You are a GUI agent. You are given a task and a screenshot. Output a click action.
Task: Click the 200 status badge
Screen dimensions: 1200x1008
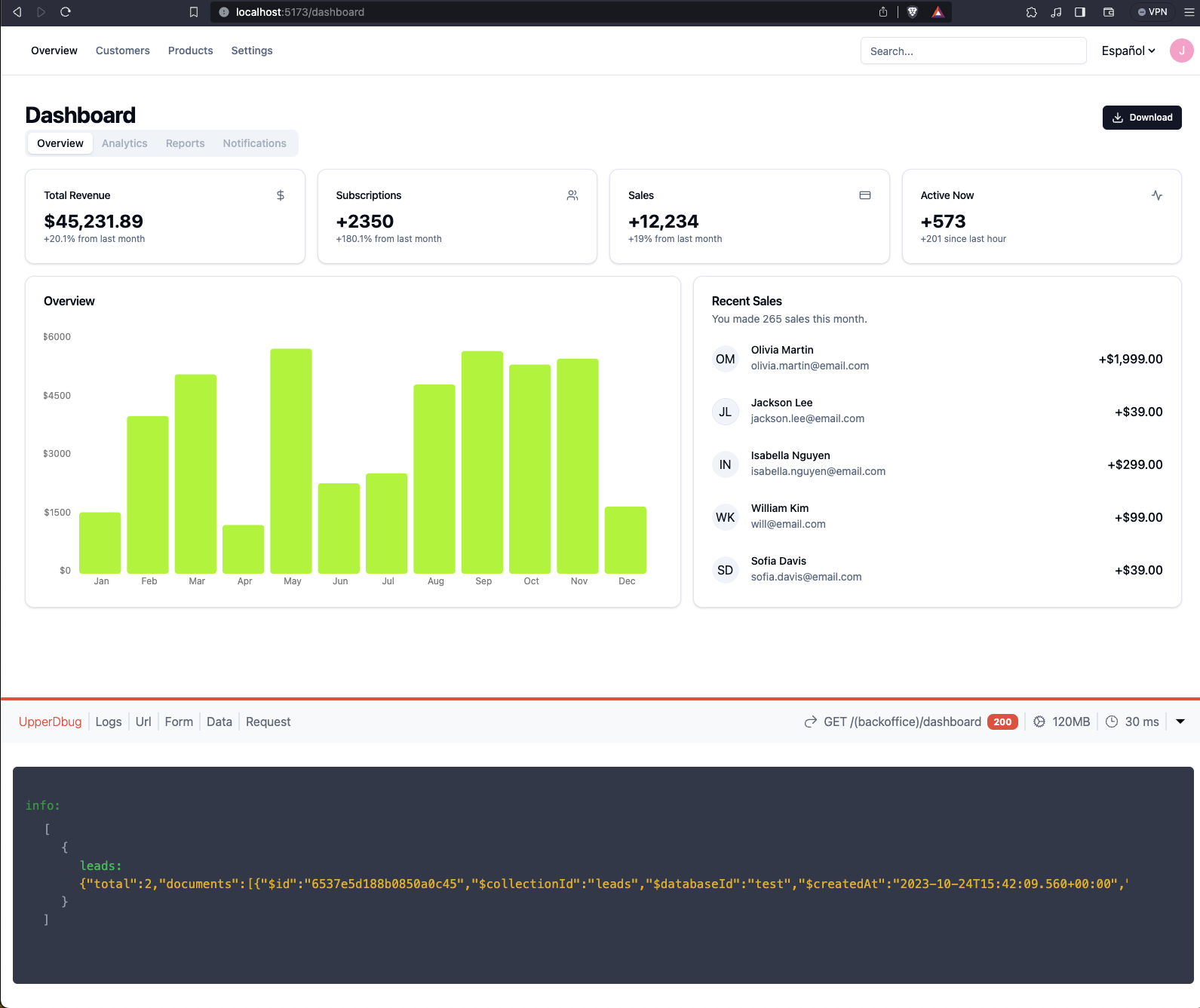(x=1002, y=722)
